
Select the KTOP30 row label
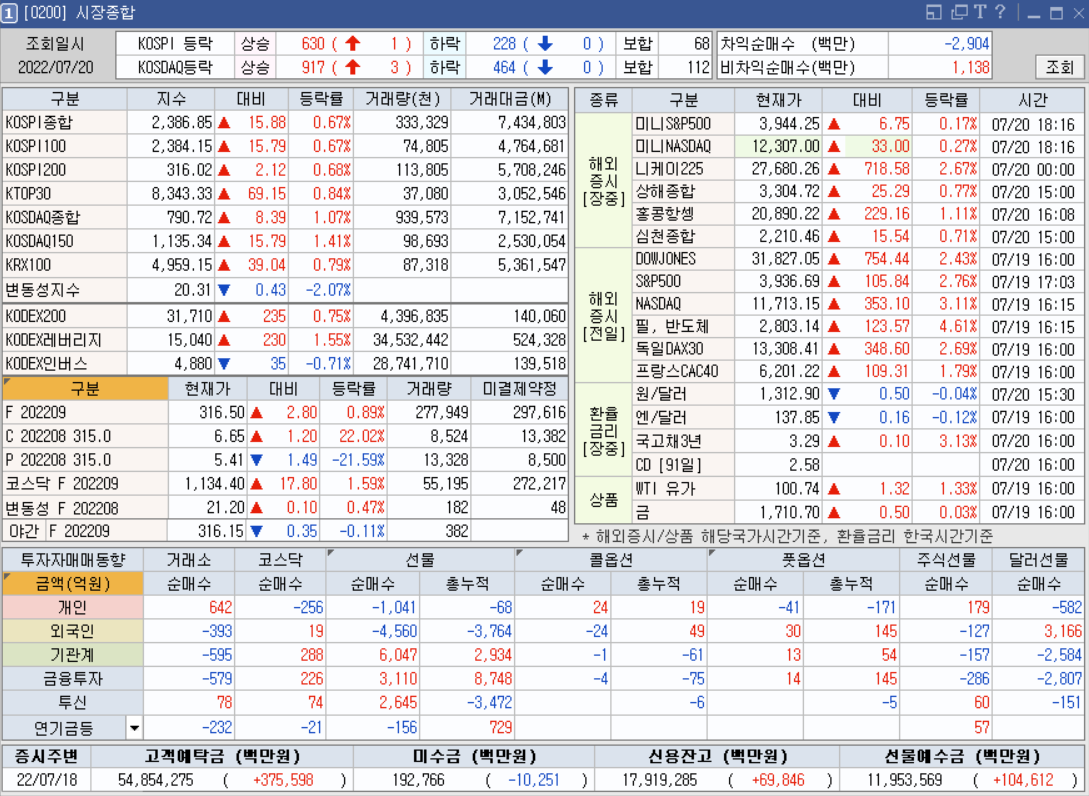[x=65, y=194]
